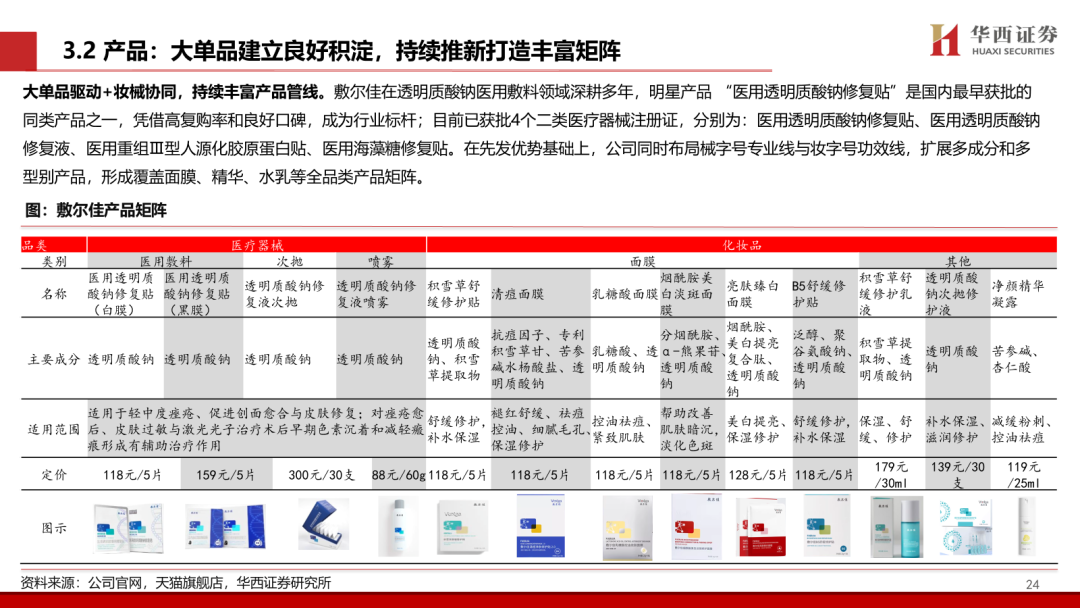The height and width of the screenshot is (608, 1080).
Task: Select the 其他 subcategory header
Action: point(958,261)
